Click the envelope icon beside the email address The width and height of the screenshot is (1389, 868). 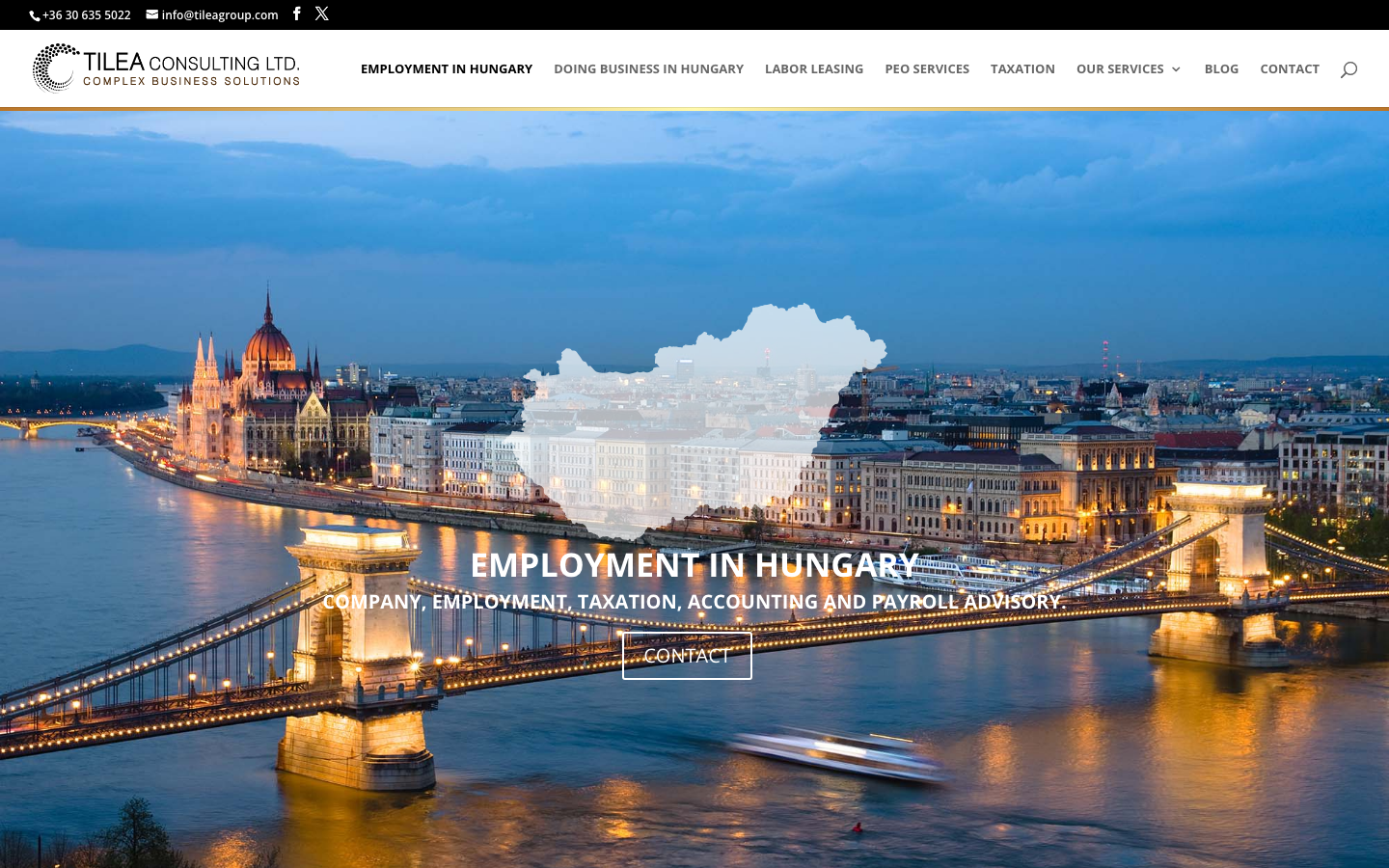tap(152, 14)
